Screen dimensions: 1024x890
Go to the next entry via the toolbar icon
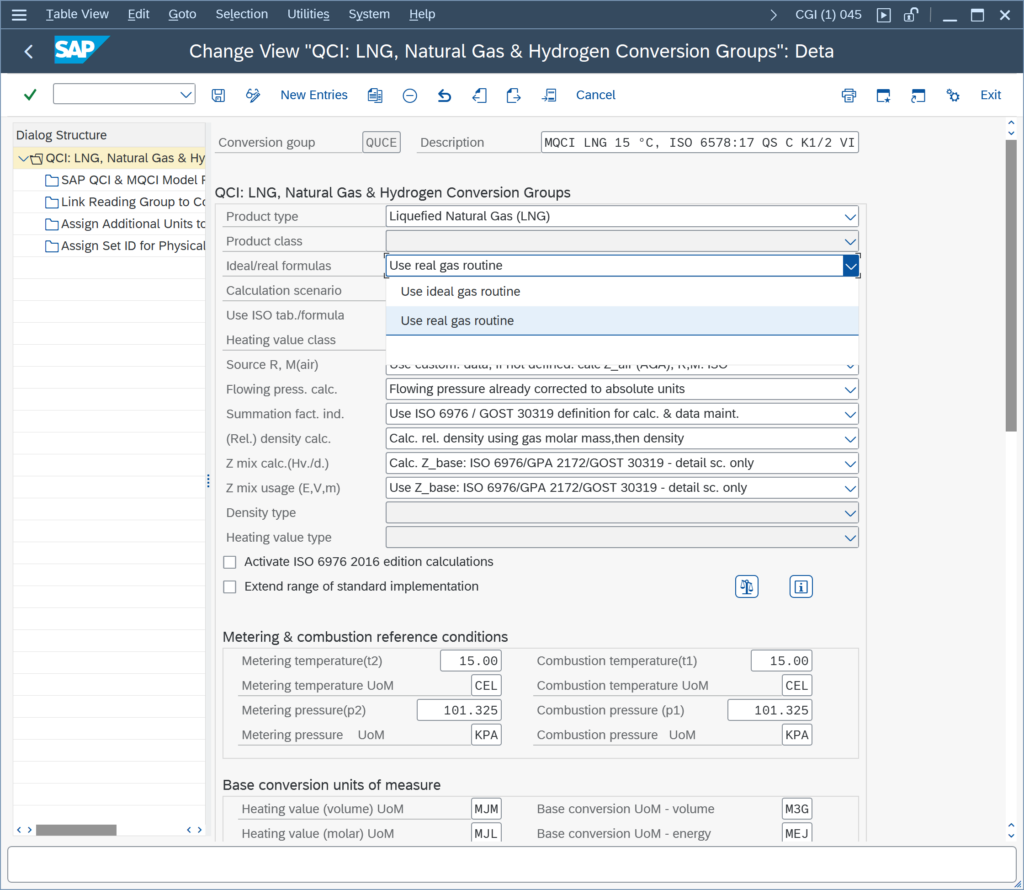click(513, 95)
